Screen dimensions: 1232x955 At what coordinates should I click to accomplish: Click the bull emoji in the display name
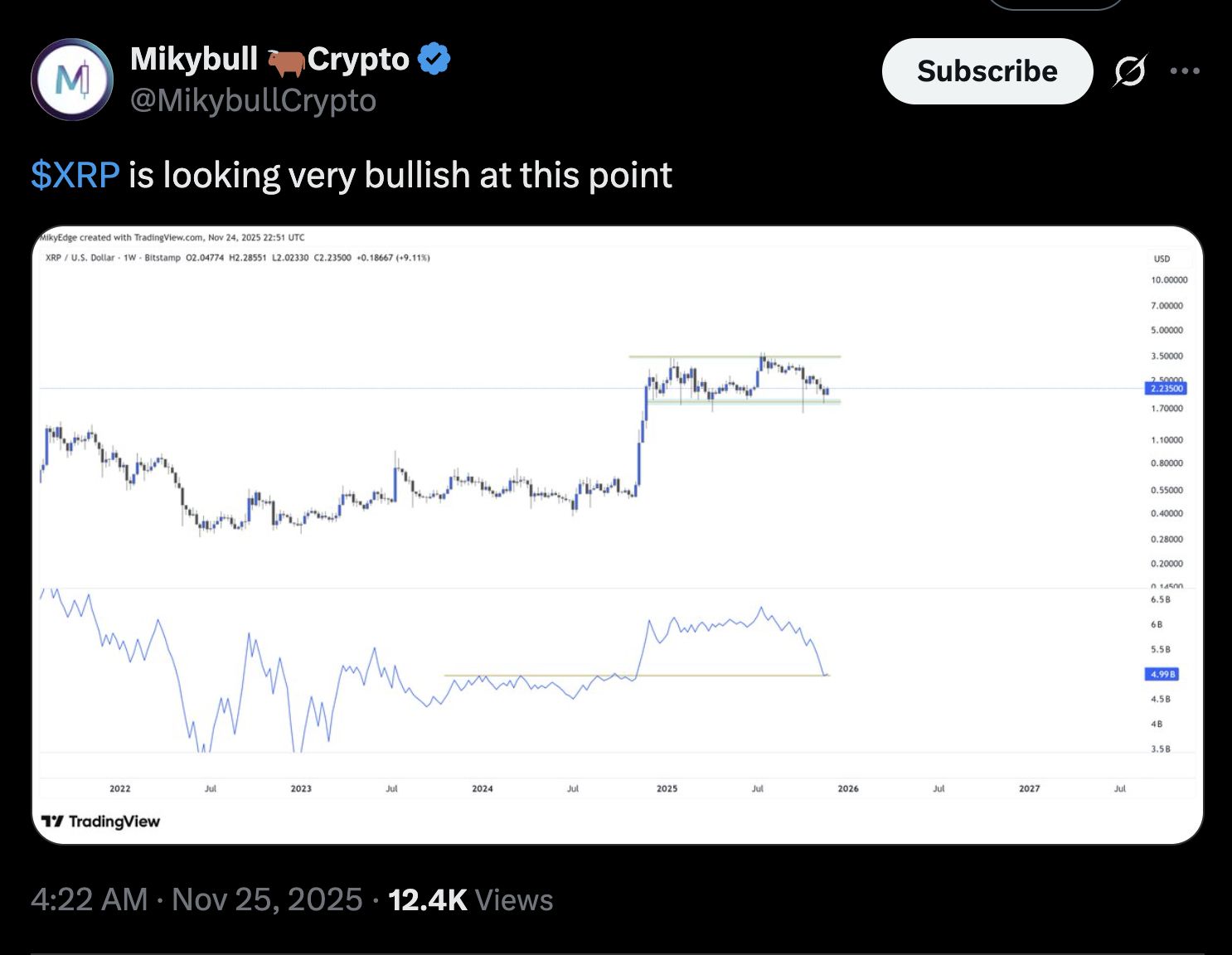[x=285, y=59]
